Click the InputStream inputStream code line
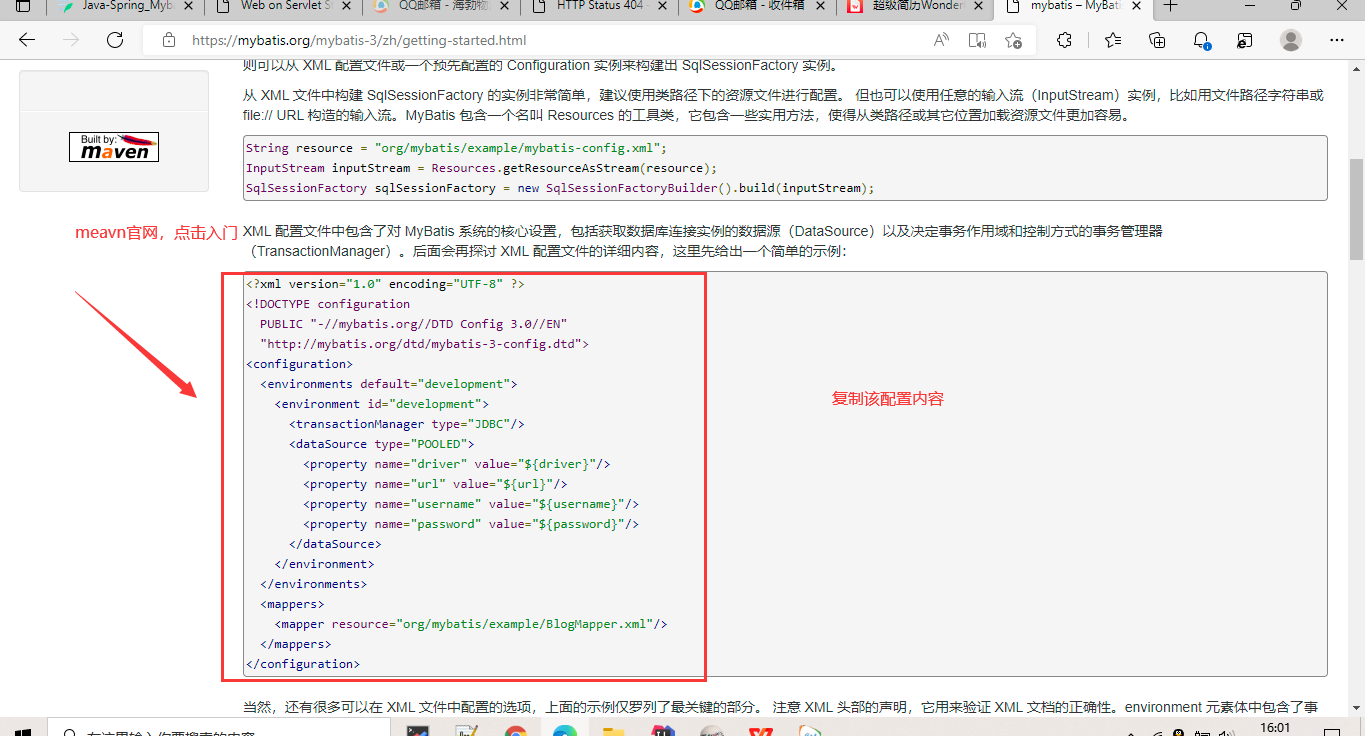Image resolution: width=1365 pixels, height=736 pixels. [x=481, y=168]
